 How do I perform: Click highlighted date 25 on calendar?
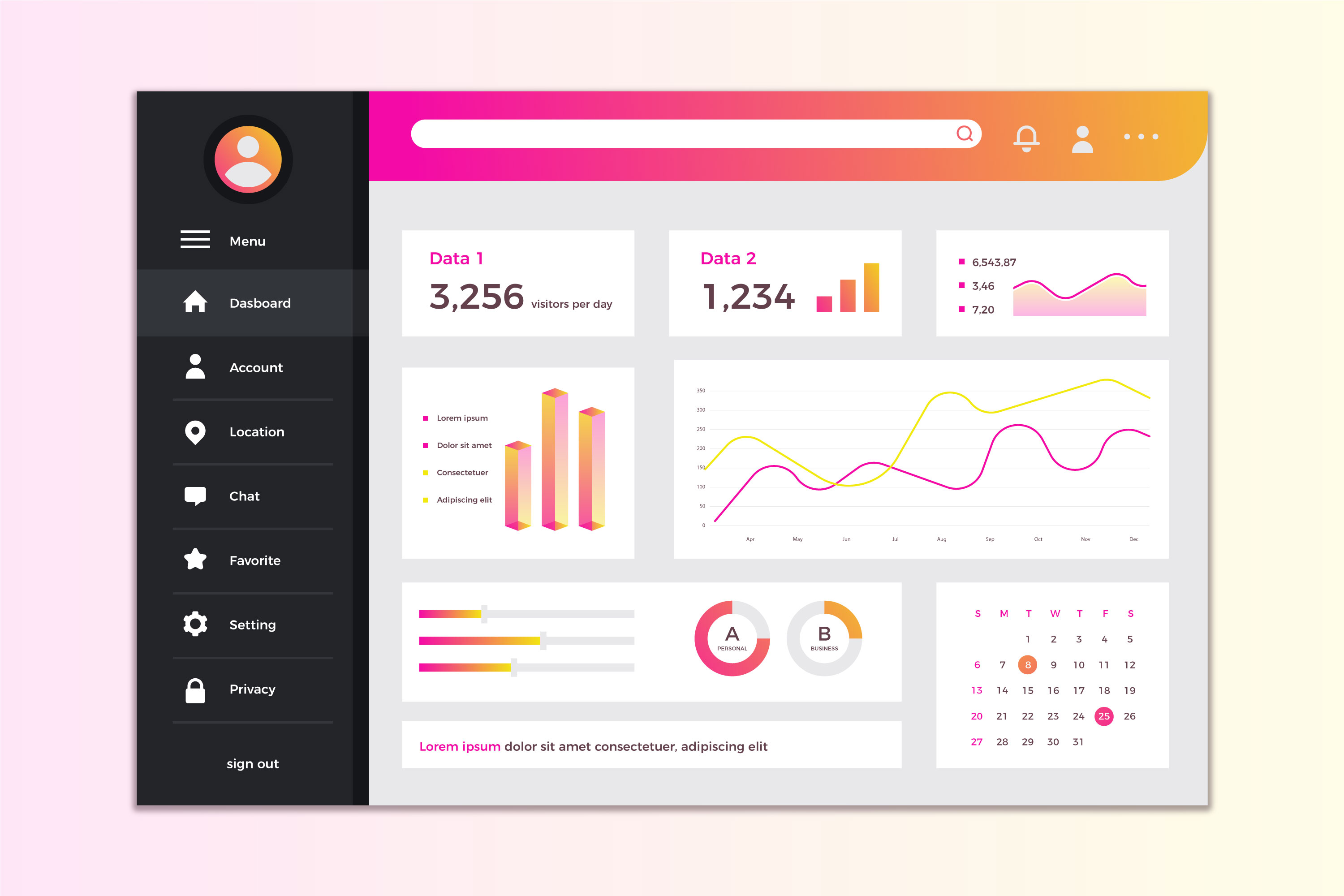point(1101,716)
